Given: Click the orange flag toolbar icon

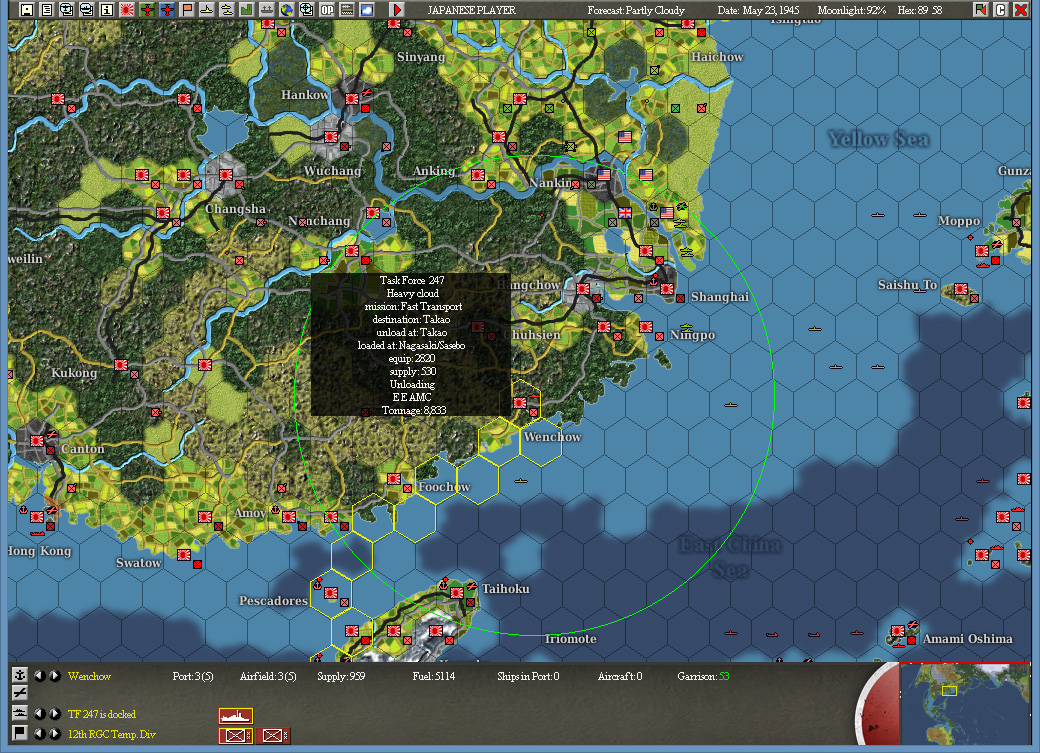Looking at the screenshot, I should pos(187,9).
